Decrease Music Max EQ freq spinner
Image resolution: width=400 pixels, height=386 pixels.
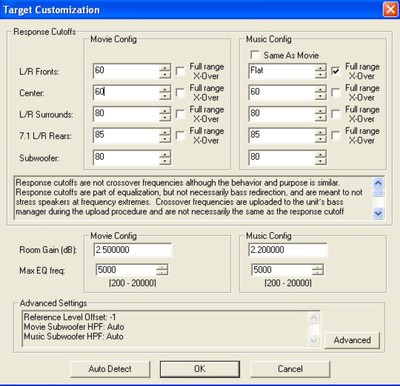(x=318, y=272)
